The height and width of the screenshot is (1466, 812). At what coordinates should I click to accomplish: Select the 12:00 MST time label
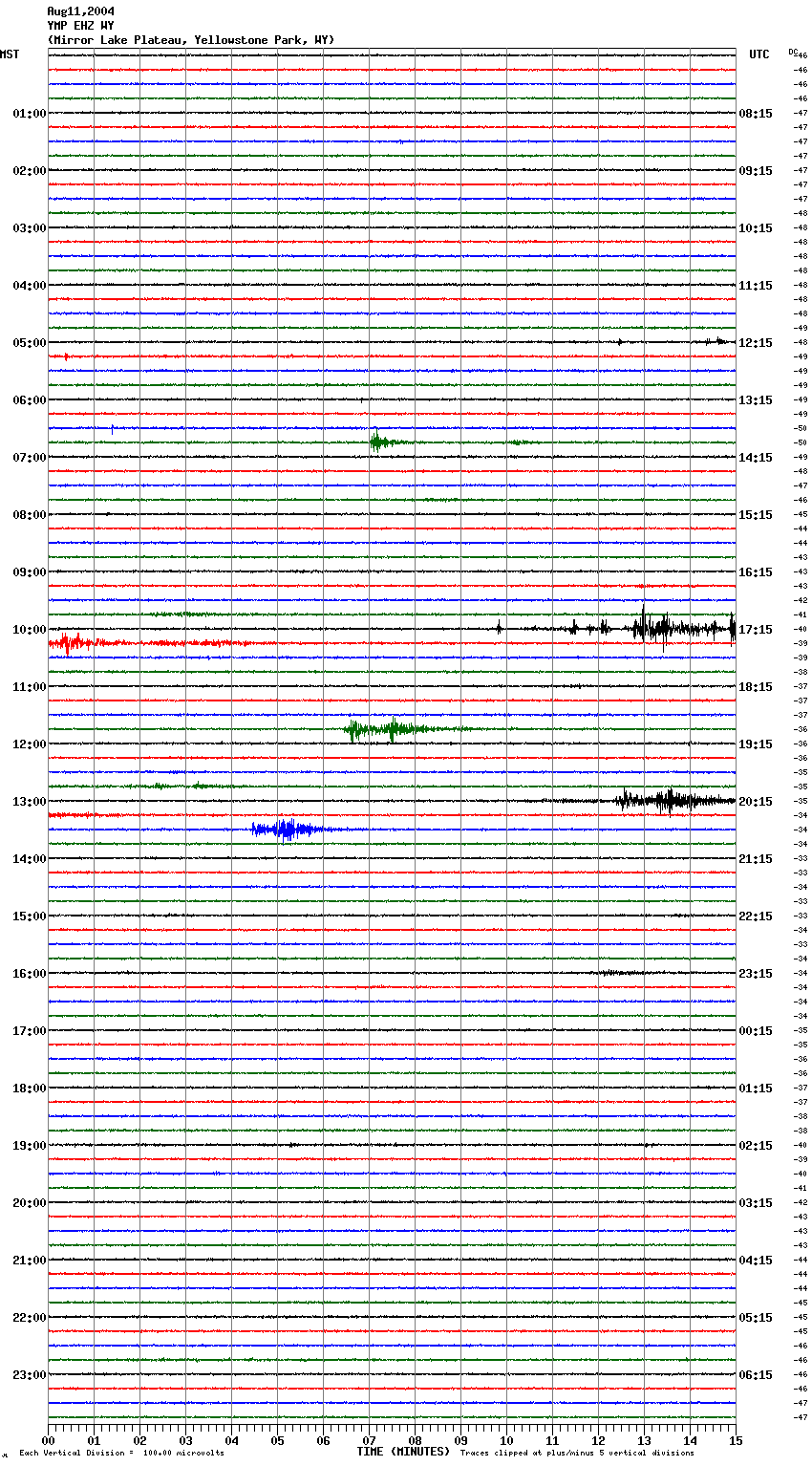30,744
